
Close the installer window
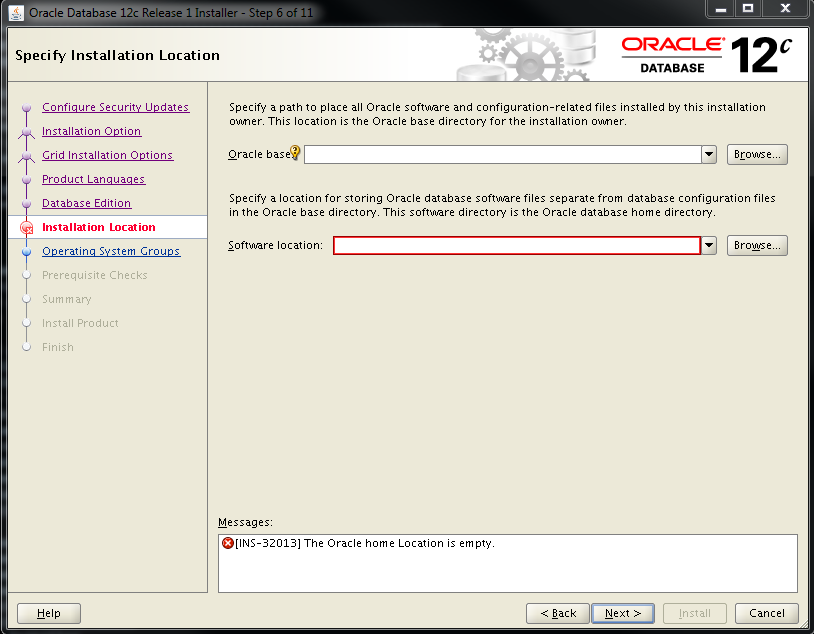(x=785, y=8)
